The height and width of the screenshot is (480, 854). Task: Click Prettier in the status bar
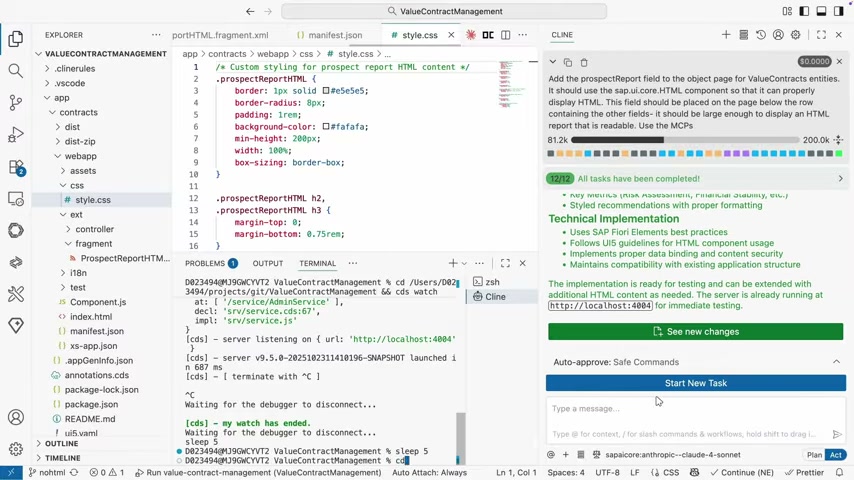tap(804, 472)
